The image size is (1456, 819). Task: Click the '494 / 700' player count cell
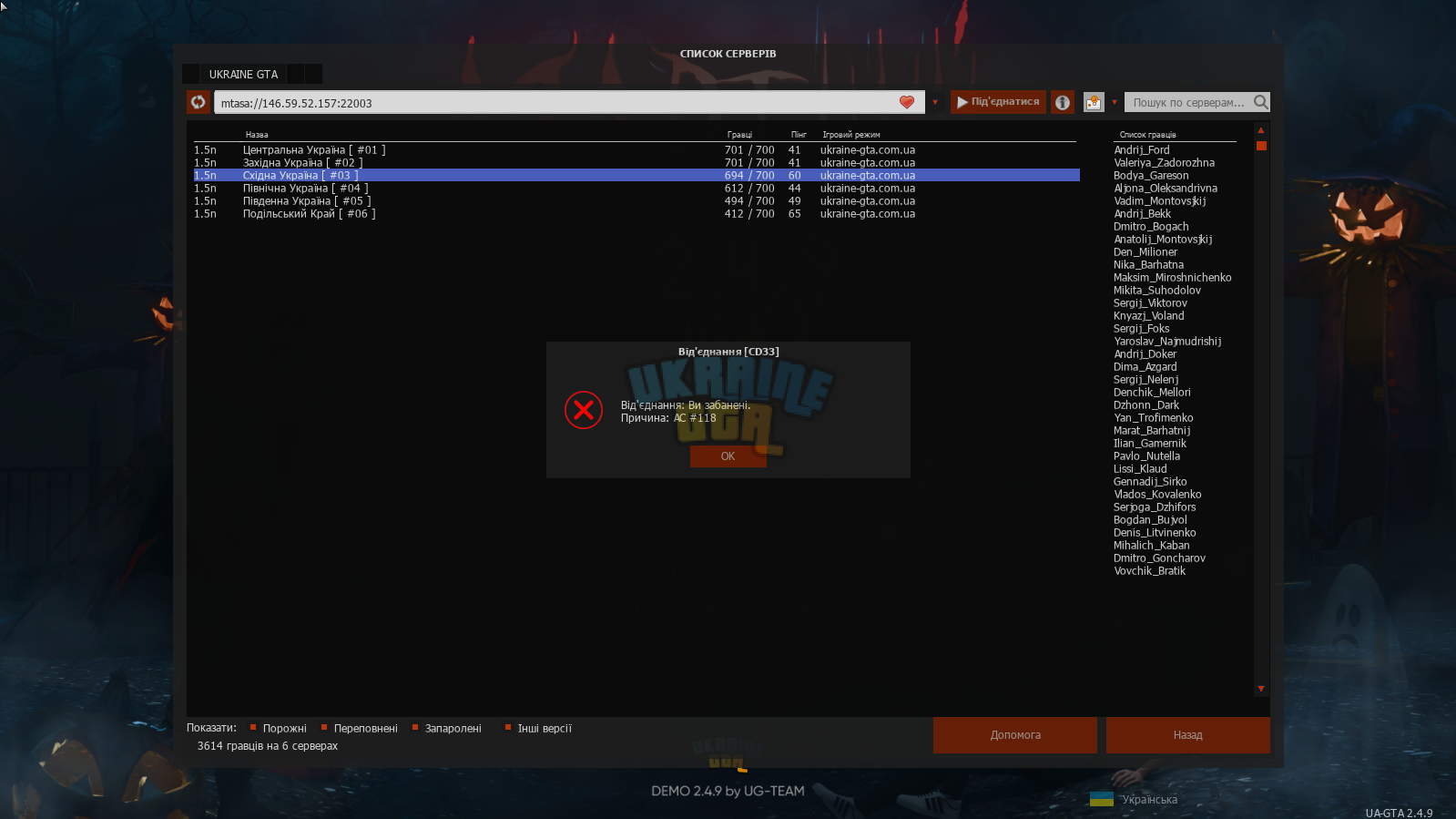click(749, 200)
